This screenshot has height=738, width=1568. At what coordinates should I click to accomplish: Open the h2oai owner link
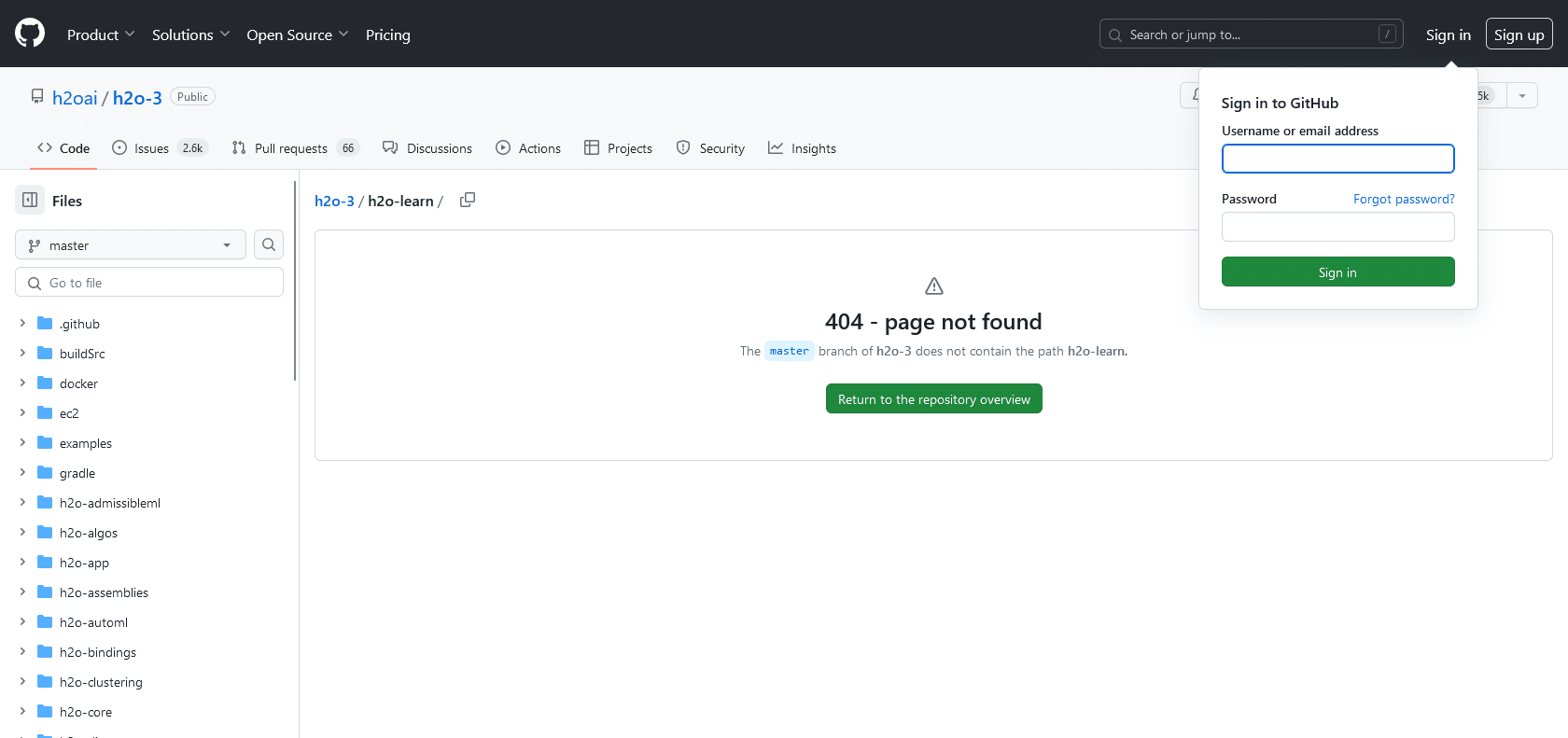75,97
